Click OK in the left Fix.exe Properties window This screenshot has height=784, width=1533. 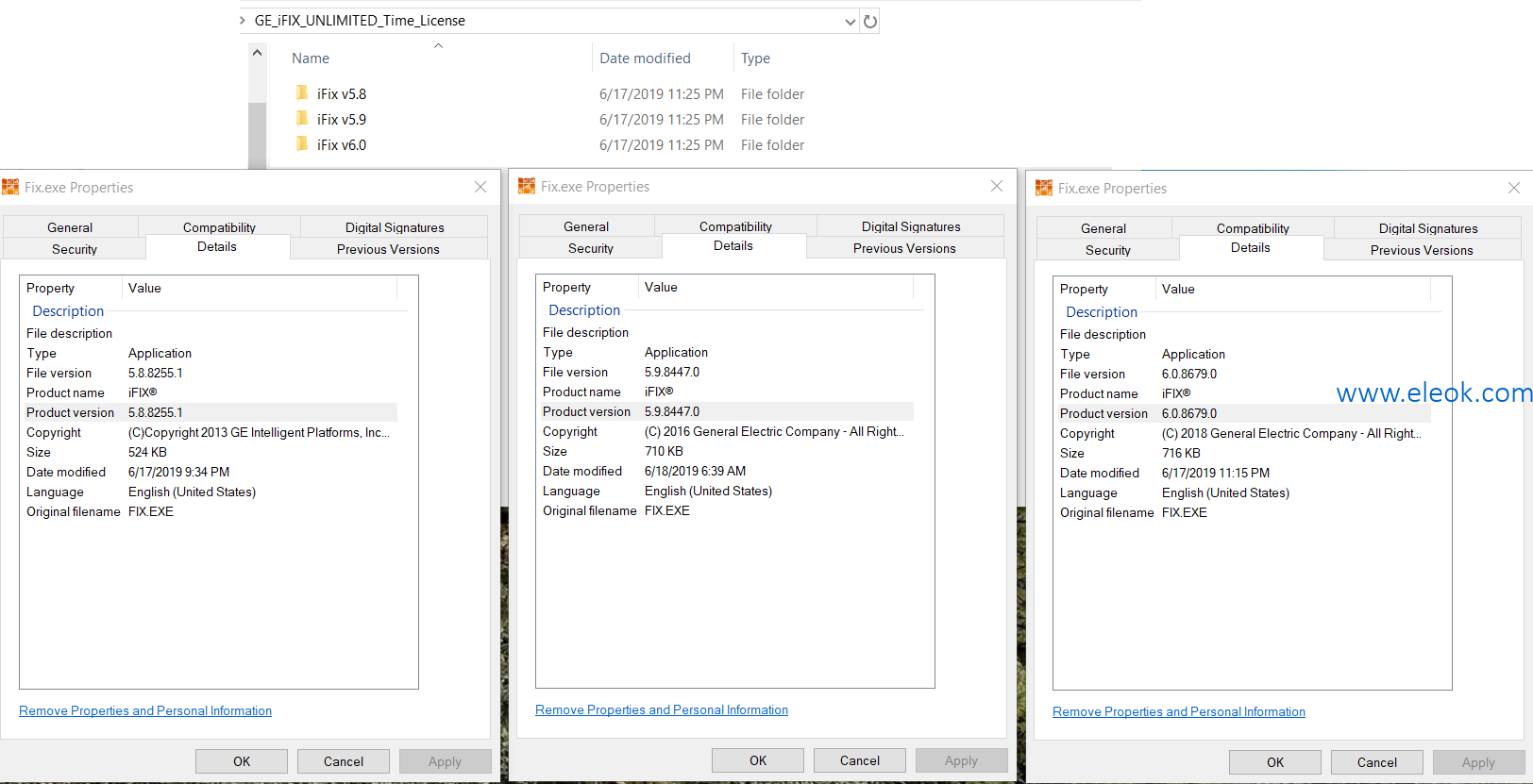click(242, 761)
